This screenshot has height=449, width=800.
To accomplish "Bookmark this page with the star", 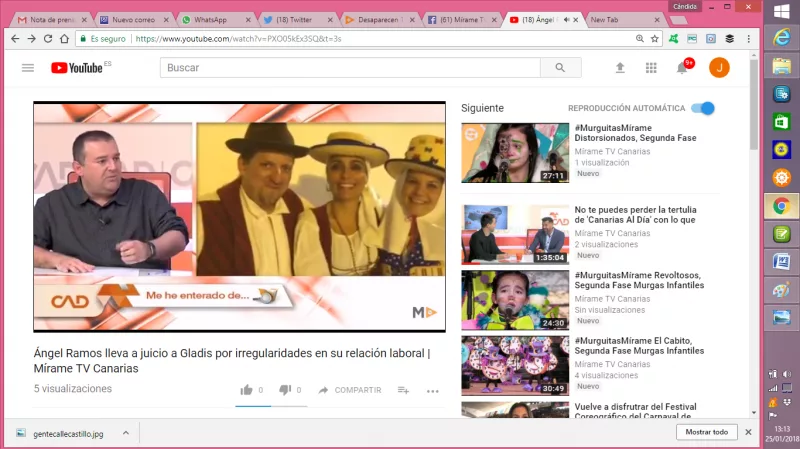I will (655, 39).
